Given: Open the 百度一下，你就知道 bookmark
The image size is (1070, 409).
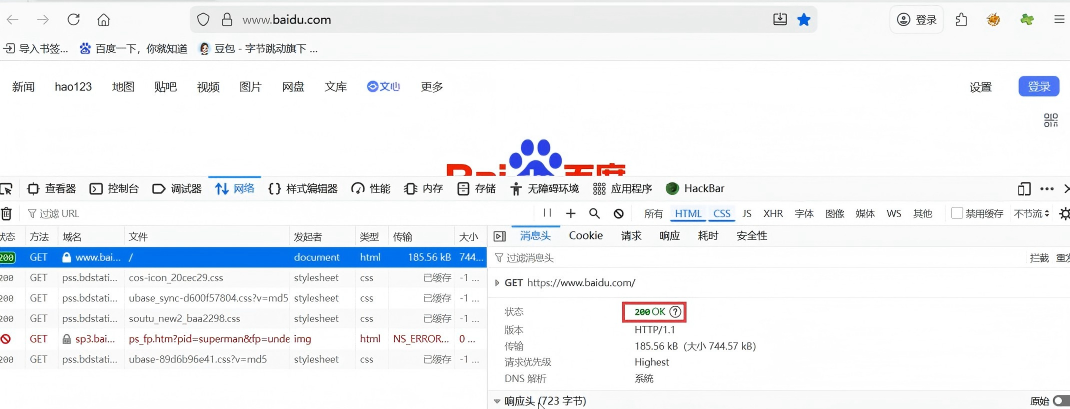Looking at the screenshot, I should click(x=133, y=48).
